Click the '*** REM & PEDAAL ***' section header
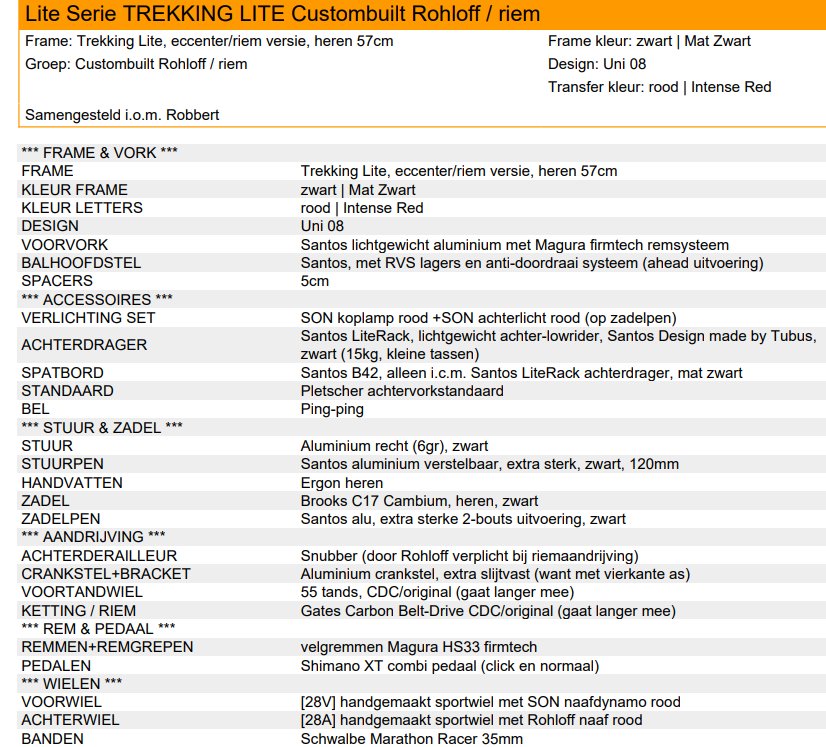The width and height of the screenshot is (826, 747). pos(98,629)
